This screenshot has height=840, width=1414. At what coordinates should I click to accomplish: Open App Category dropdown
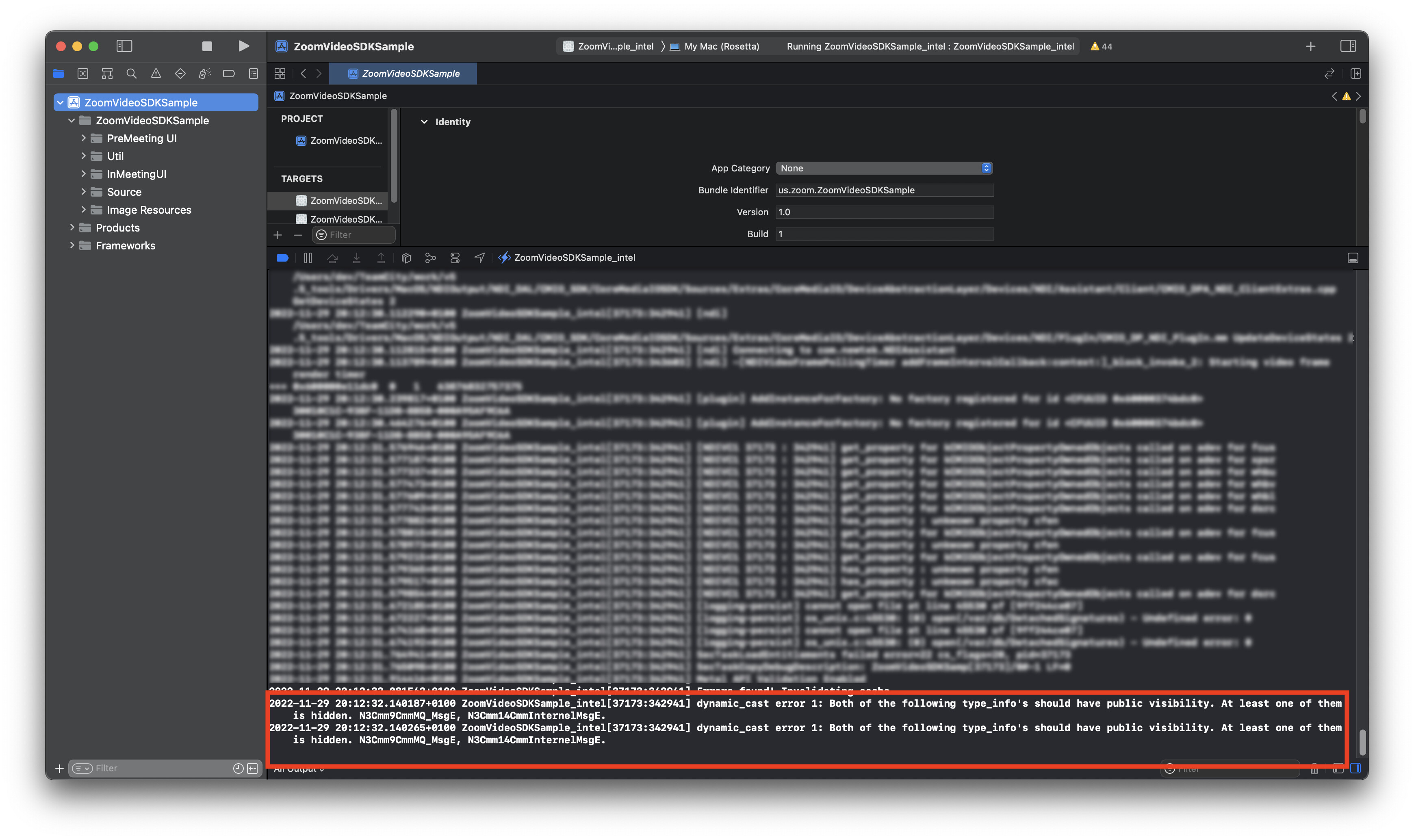click(884, 168)
